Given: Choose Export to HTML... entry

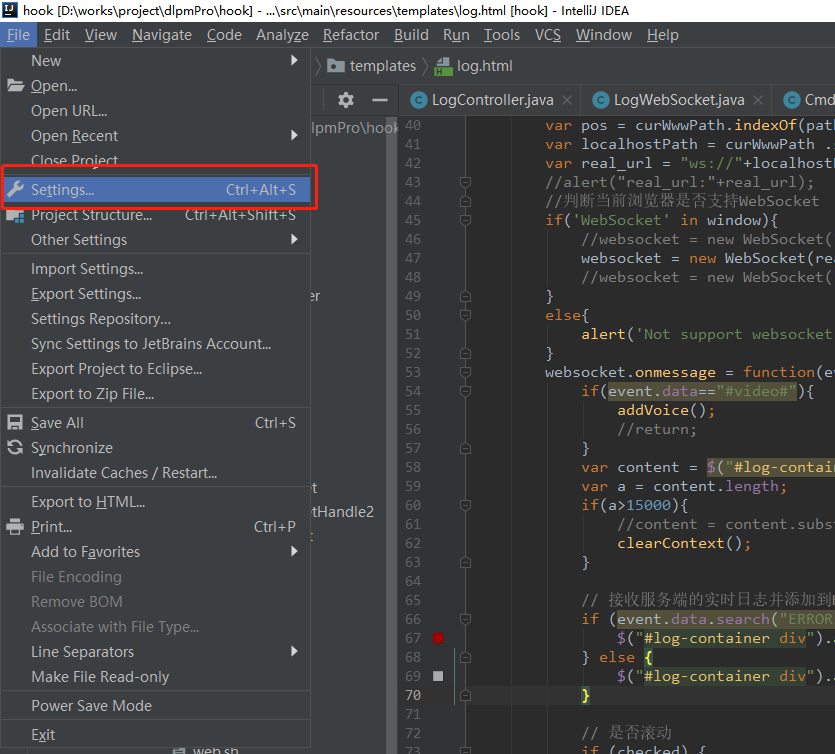Looking at the screenshot, I should click(155, 502).
